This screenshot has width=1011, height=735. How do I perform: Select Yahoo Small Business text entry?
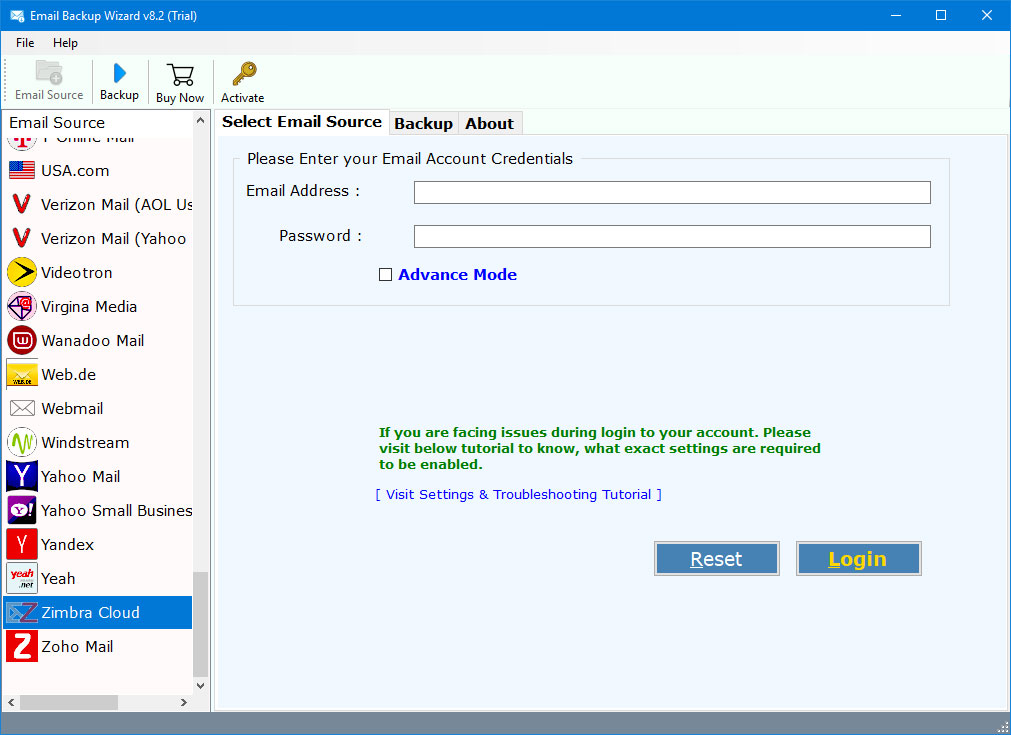click(x=117, y=511)
